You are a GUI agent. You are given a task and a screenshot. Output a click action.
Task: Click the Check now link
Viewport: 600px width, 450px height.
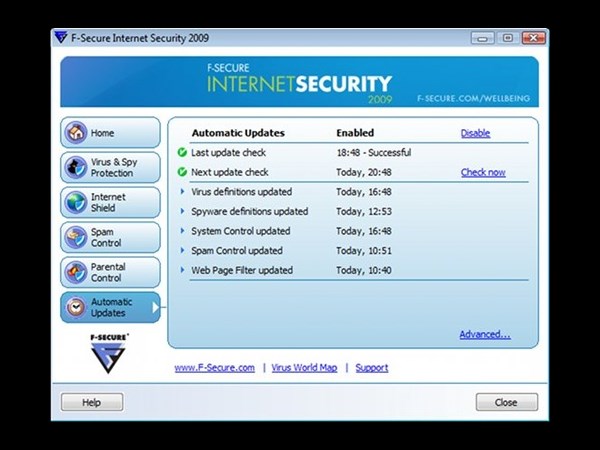tap(483, 172)
